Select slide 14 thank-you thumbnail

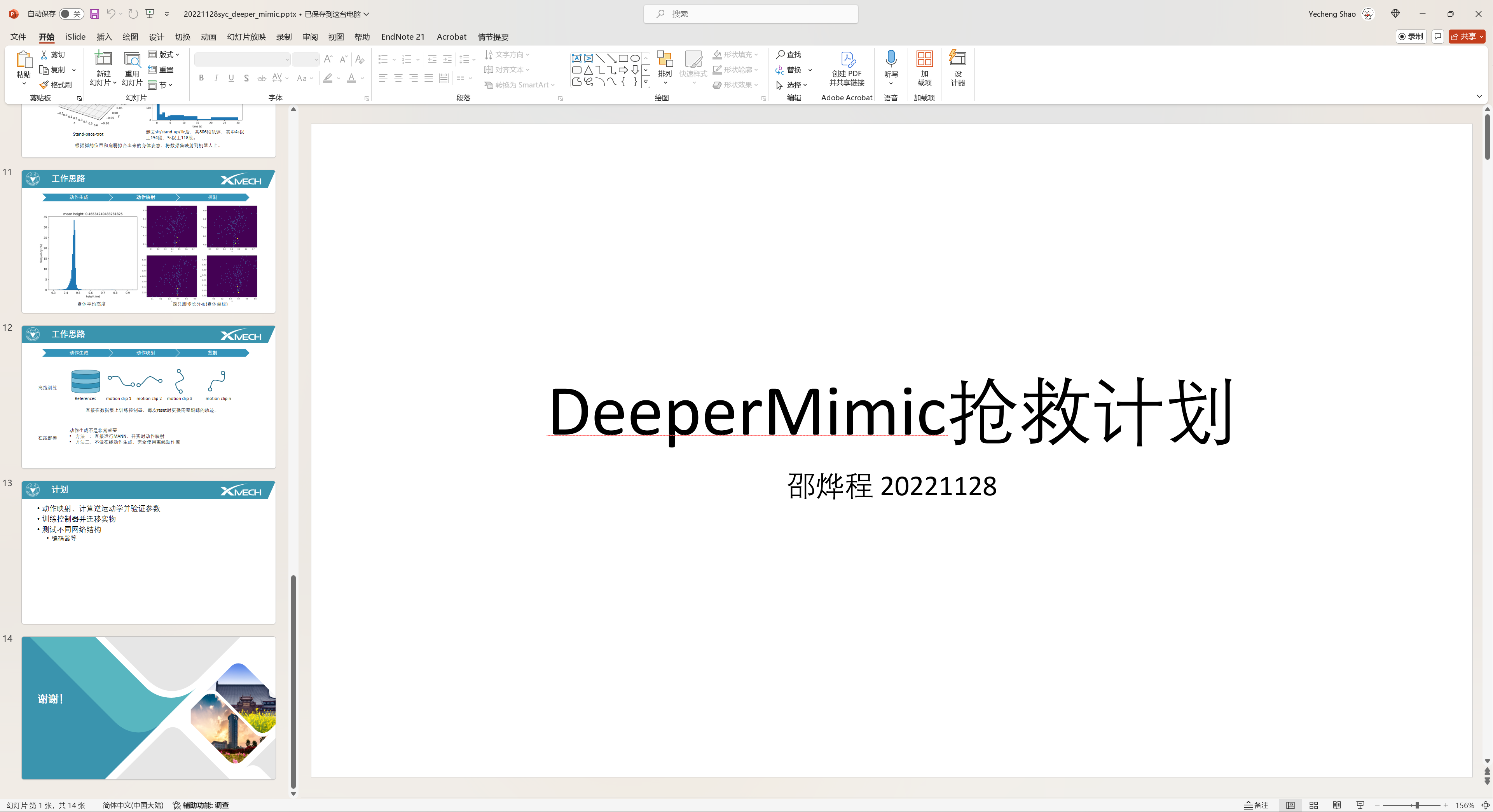tap(148, 708)
